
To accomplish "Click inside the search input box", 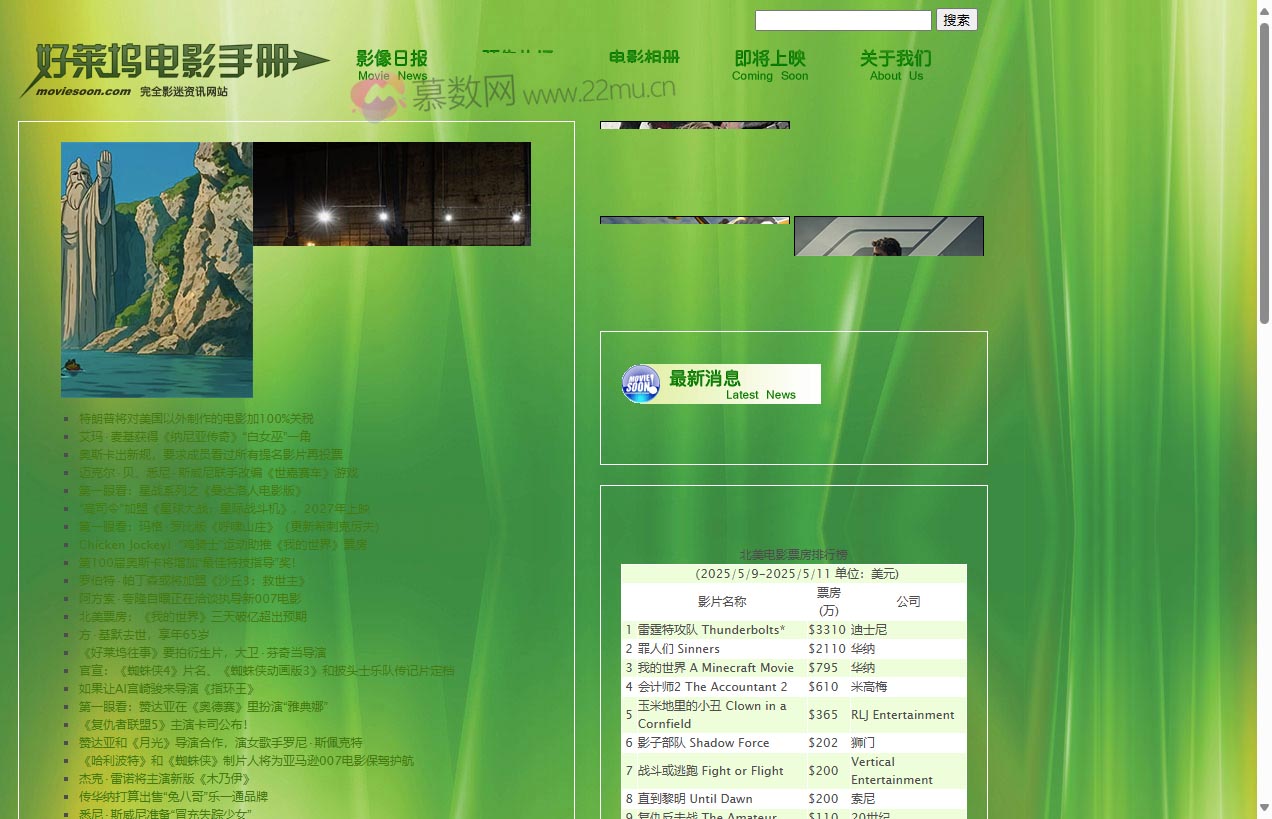I will 842,20.
